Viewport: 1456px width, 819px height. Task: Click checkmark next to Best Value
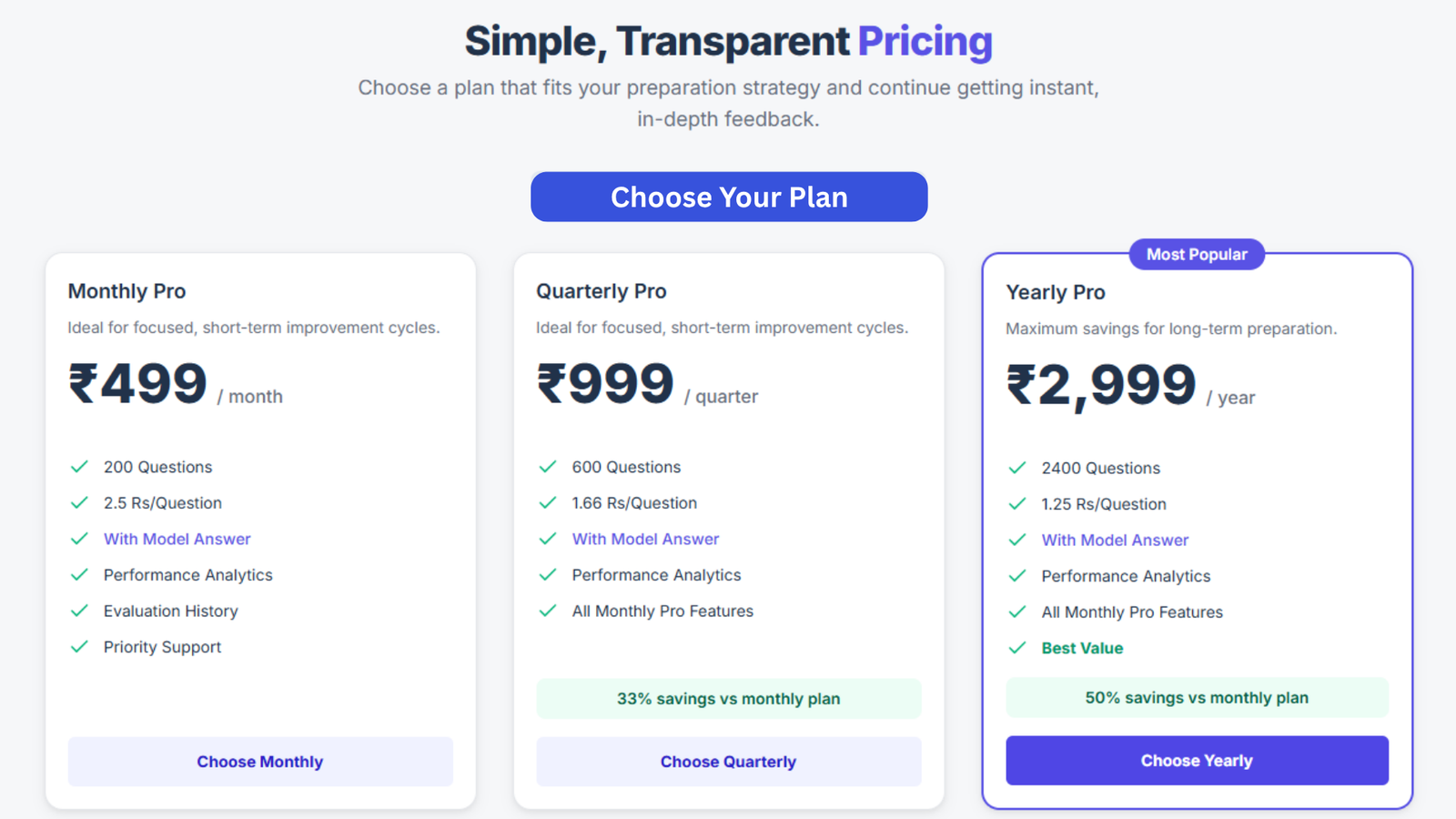point(1017,648)
